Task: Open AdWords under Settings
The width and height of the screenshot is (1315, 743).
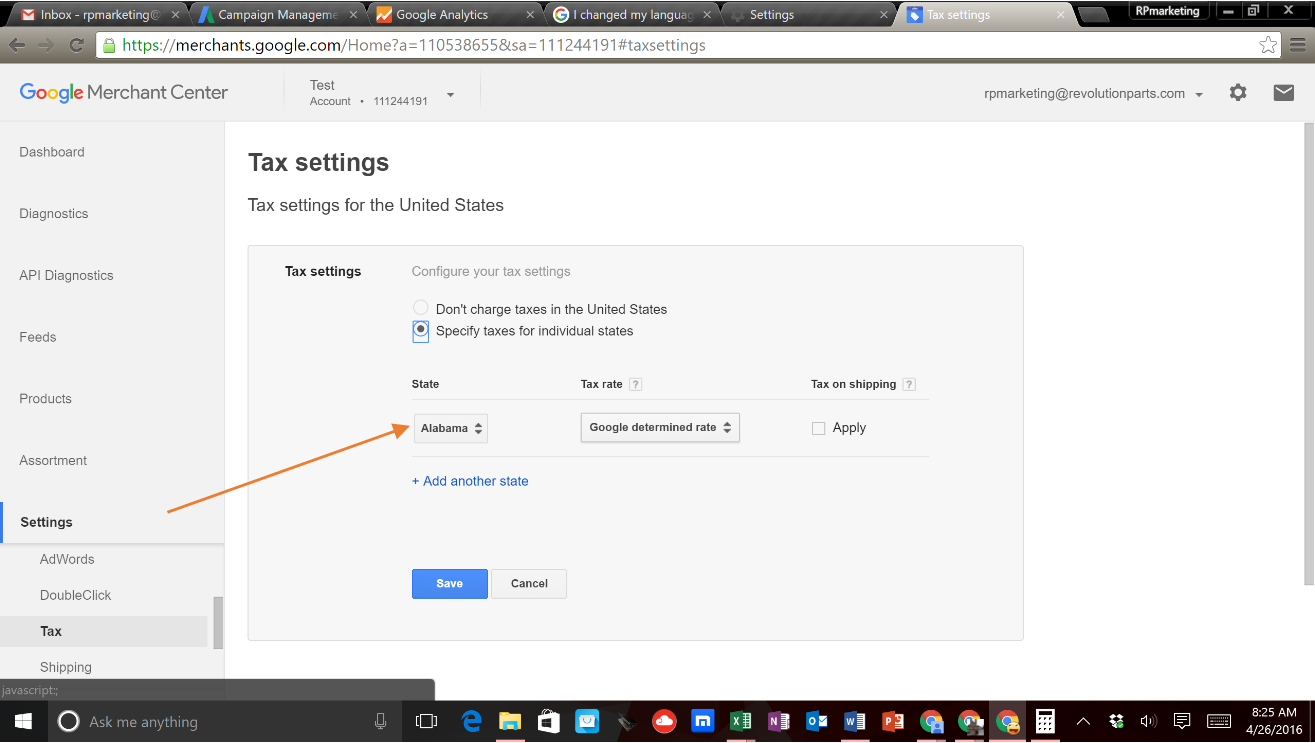Action: 67,559
